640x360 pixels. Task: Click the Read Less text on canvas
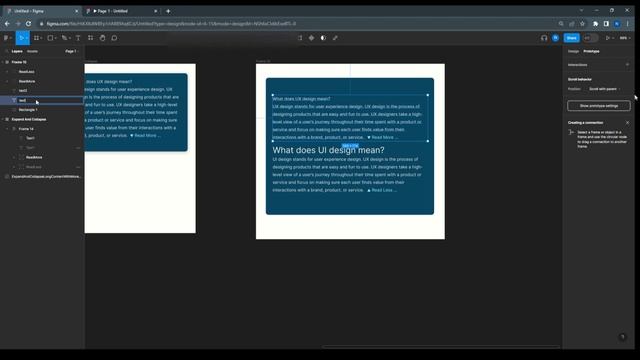(x=382, y=190)
